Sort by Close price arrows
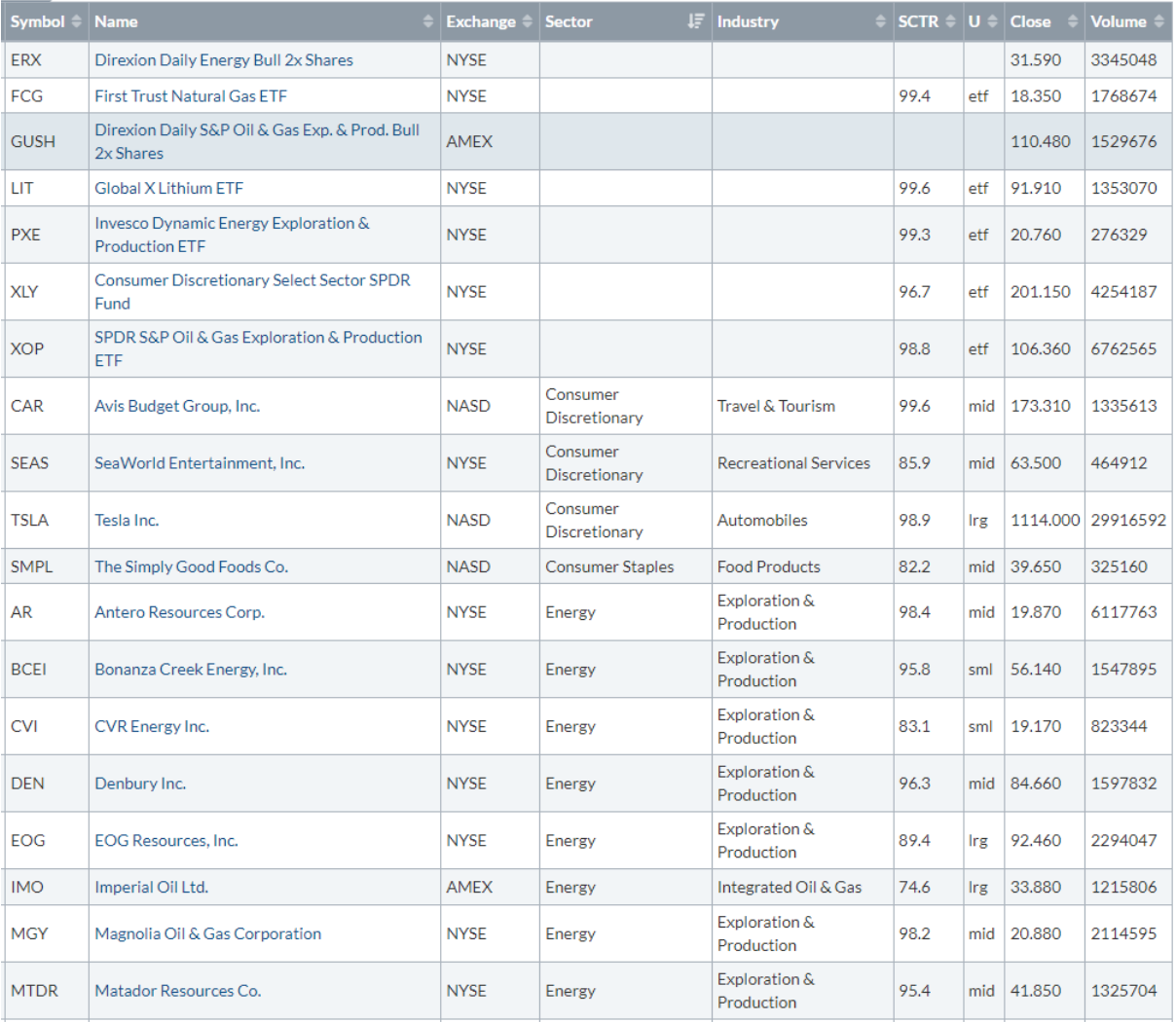The image size is (1176, 1022). click(x=1073, y=21)
